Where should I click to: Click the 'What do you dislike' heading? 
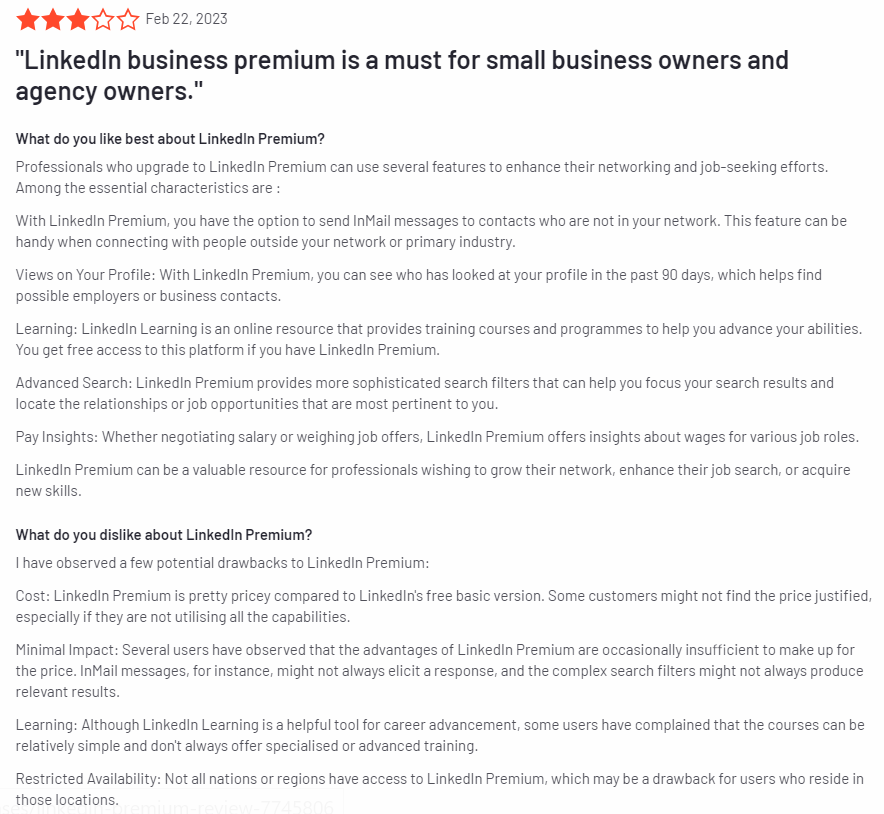(164, 535)
